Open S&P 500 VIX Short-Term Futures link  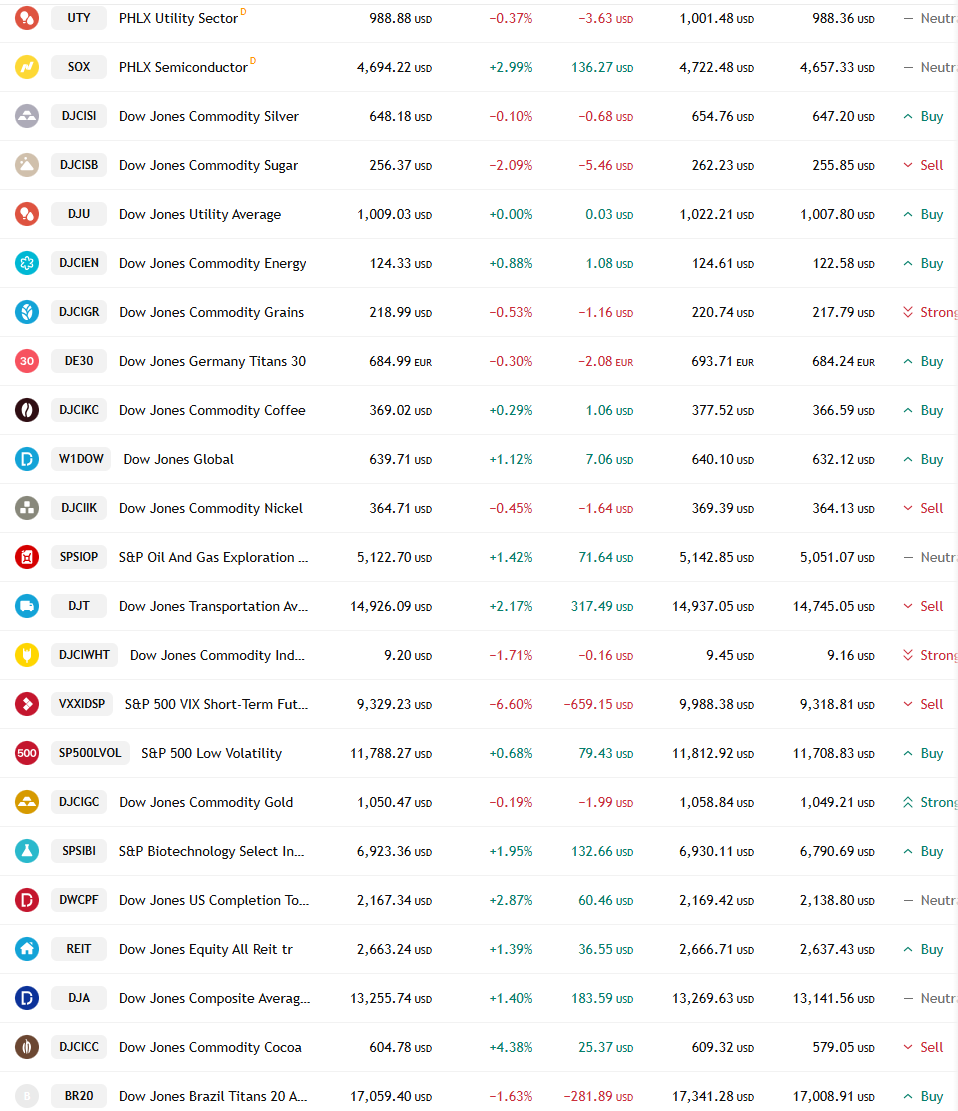[x=216, y=704]
